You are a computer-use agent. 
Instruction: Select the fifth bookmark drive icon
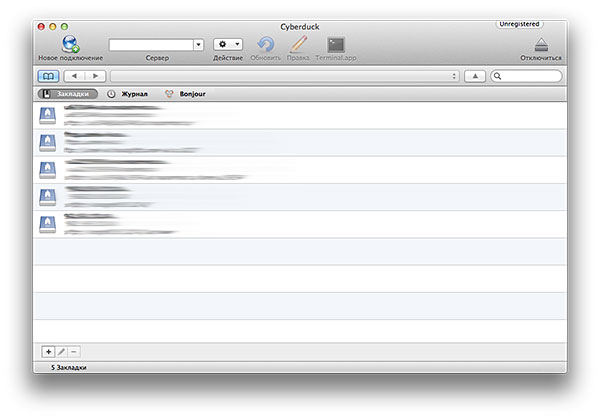[x=47, y=224]
